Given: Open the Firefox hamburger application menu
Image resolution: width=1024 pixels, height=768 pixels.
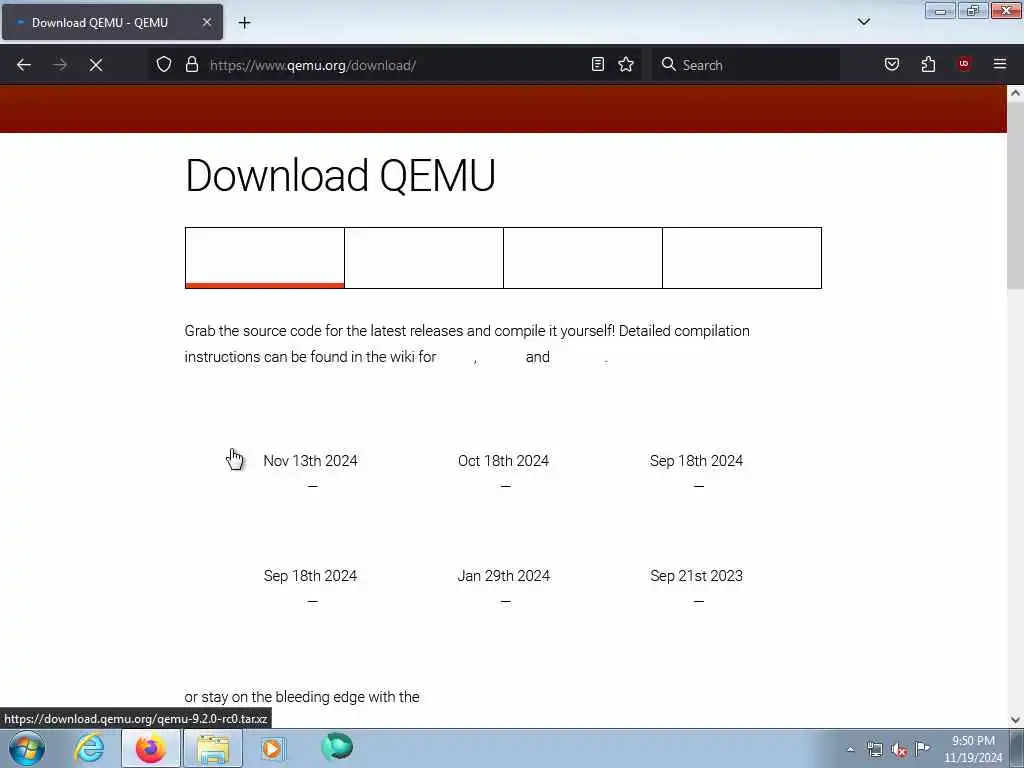Looking at the screenshot, I should tap(999, 64).
